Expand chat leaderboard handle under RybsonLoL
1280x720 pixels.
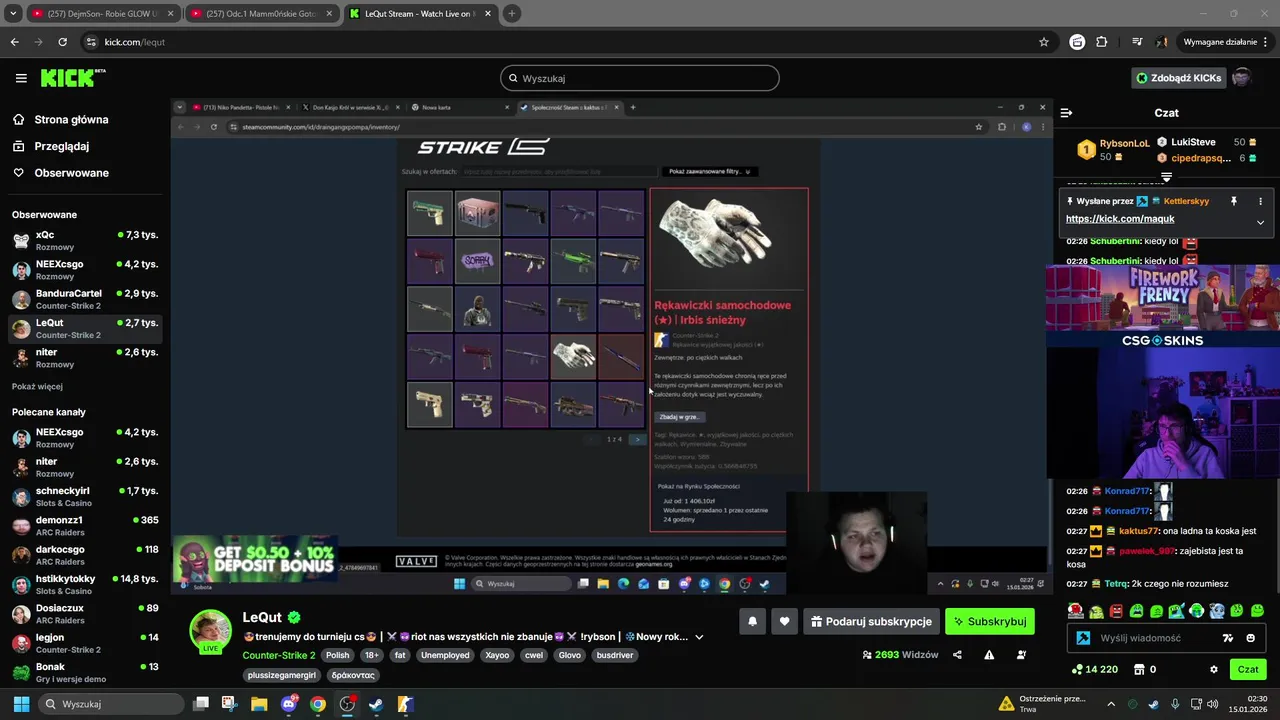point(1166,177)
